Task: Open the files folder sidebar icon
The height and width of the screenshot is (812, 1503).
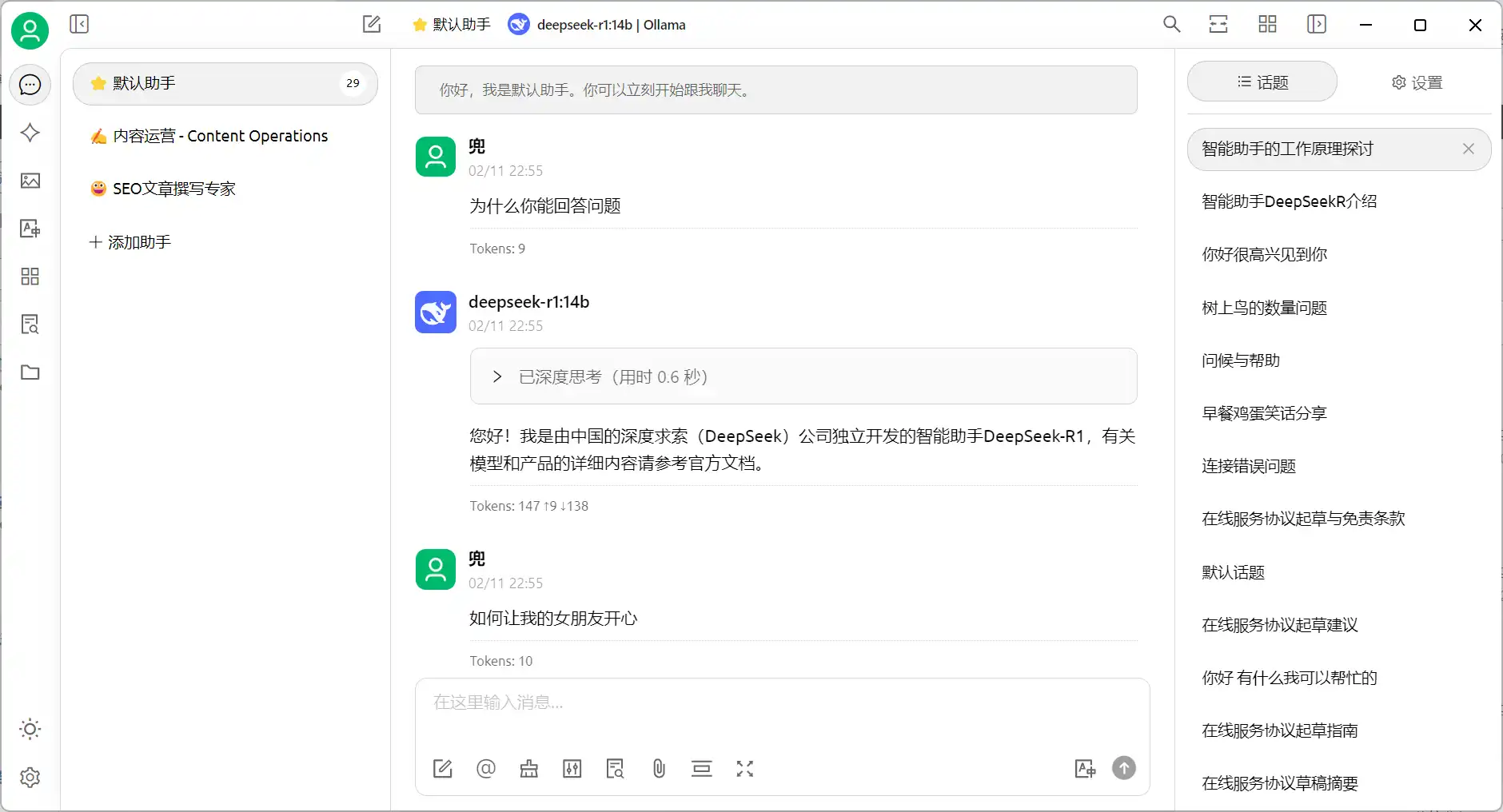Action: [30, 372]
